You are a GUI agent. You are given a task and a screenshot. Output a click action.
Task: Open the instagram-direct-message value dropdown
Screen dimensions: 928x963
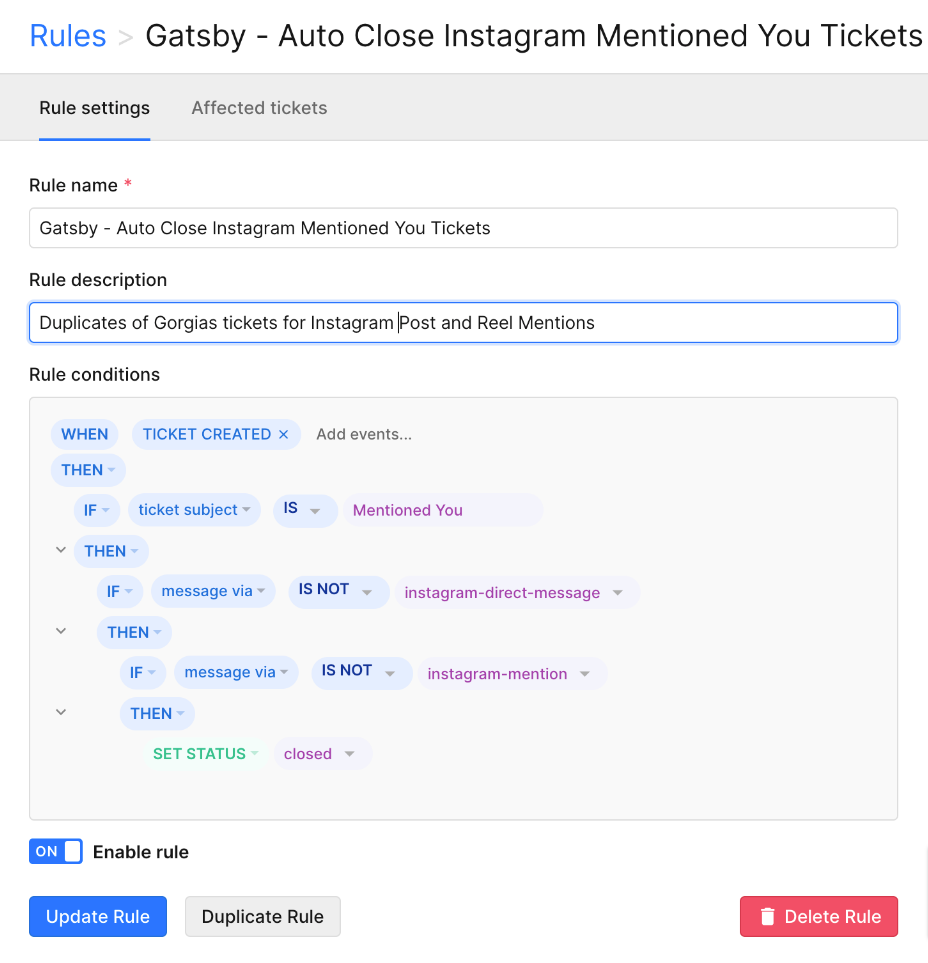click(517, 593)
